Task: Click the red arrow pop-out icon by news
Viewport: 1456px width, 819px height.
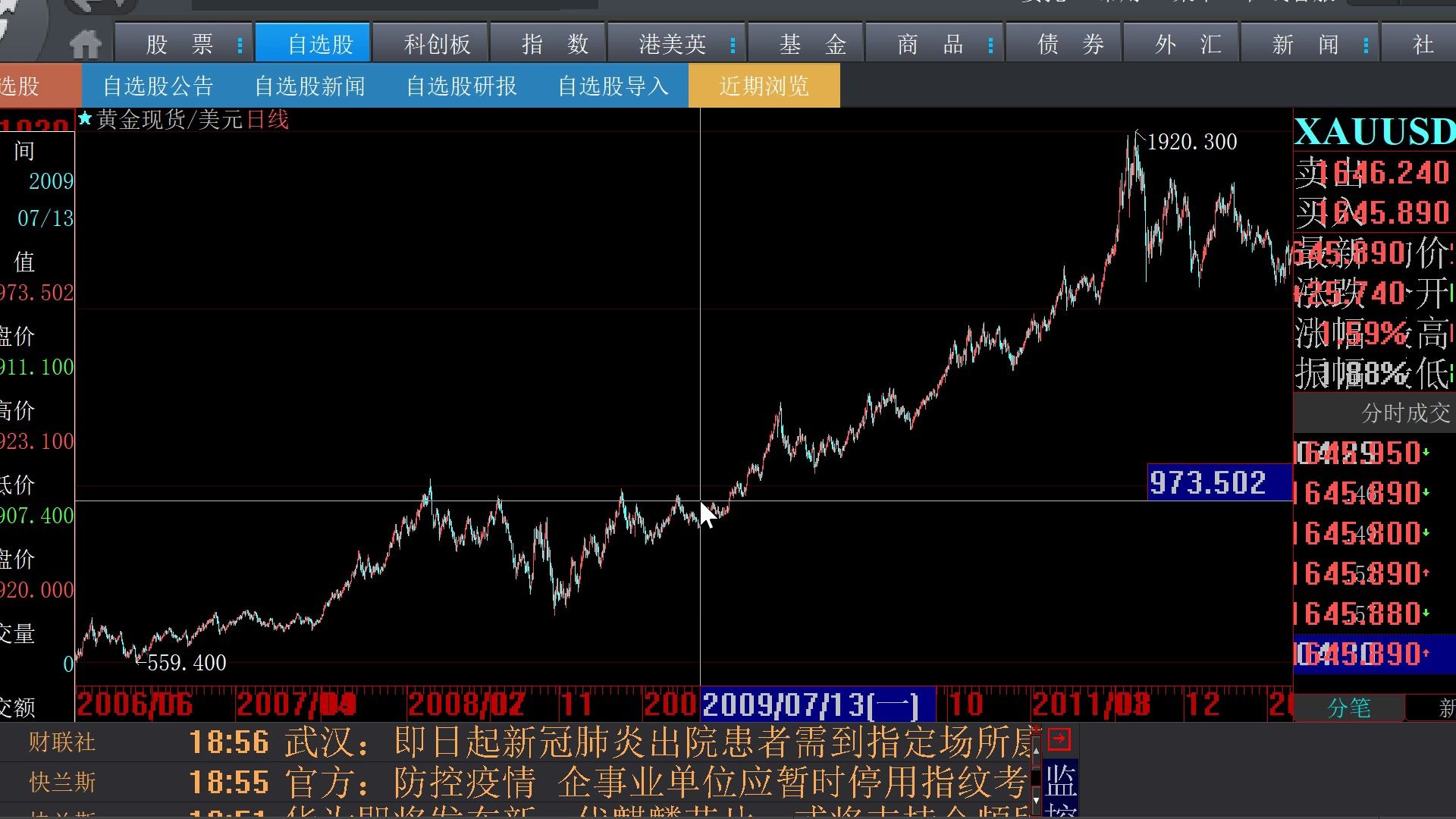Action: (1059, 739)
